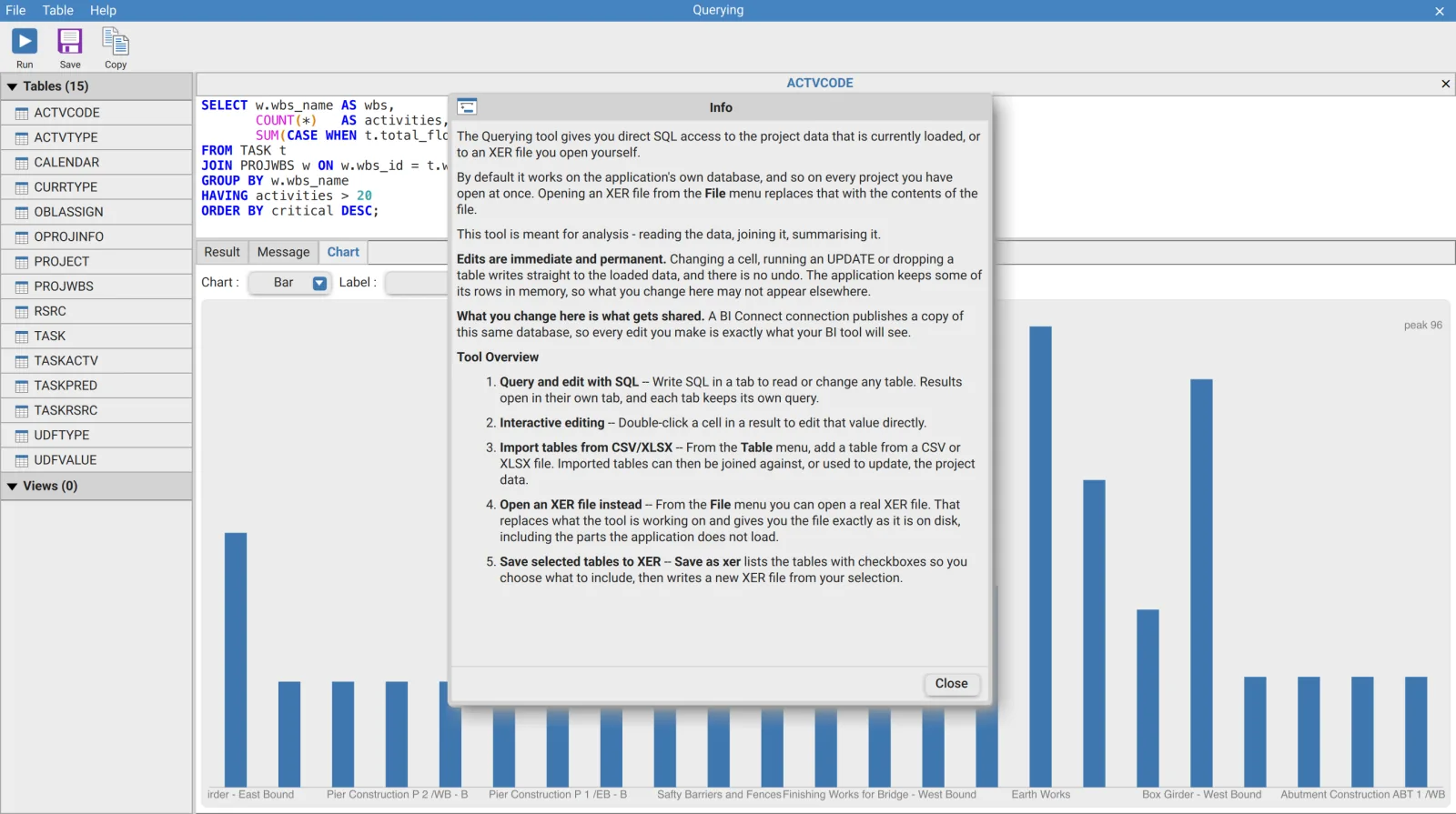
Task: Close the Info dialog
Action: (x=952, y=684)
